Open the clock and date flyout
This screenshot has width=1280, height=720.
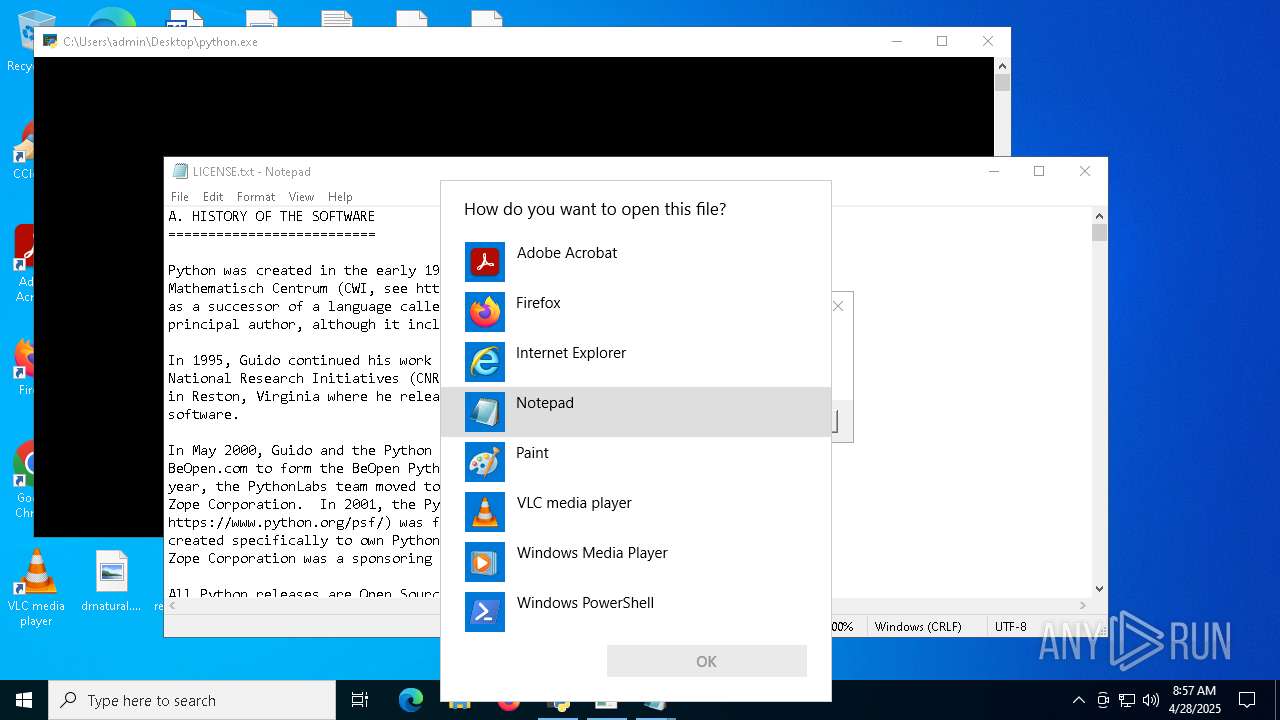pos(1195,700)
